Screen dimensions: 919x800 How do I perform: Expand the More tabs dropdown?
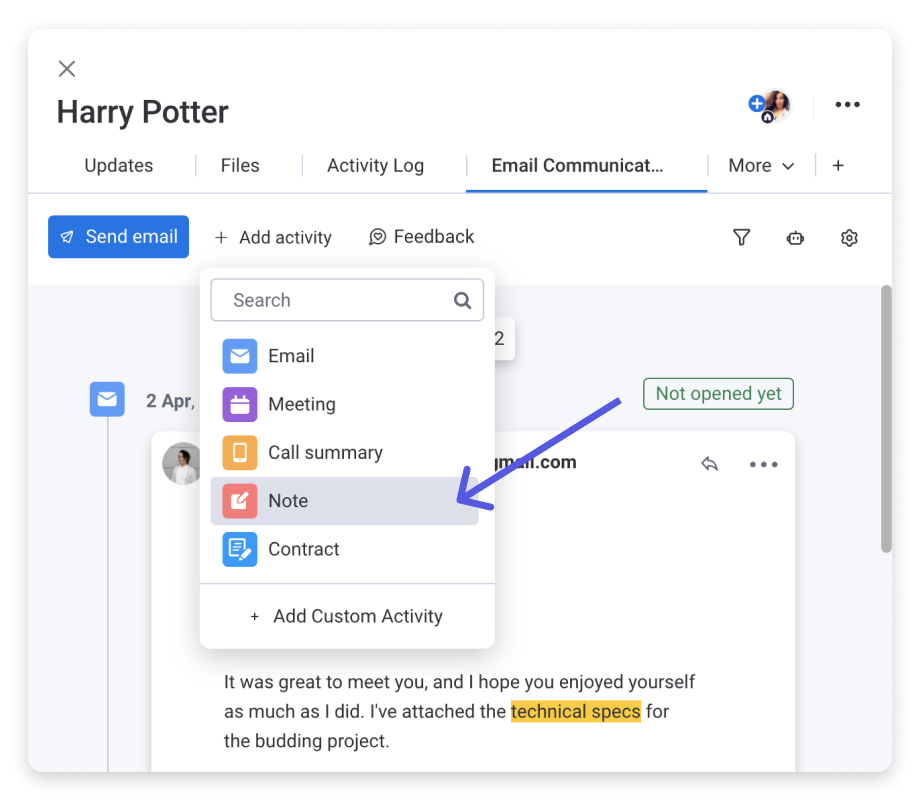click(761, 166)
